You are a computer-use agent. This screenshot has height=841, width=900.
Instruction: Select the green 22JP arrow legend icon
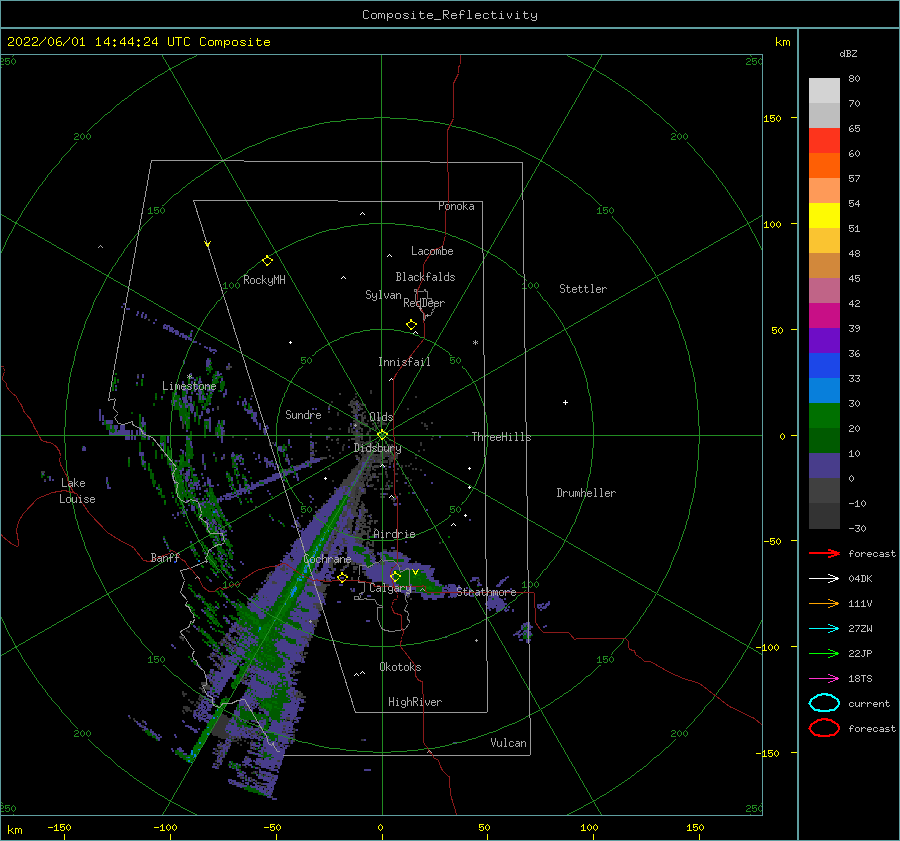tap(824, 653)
